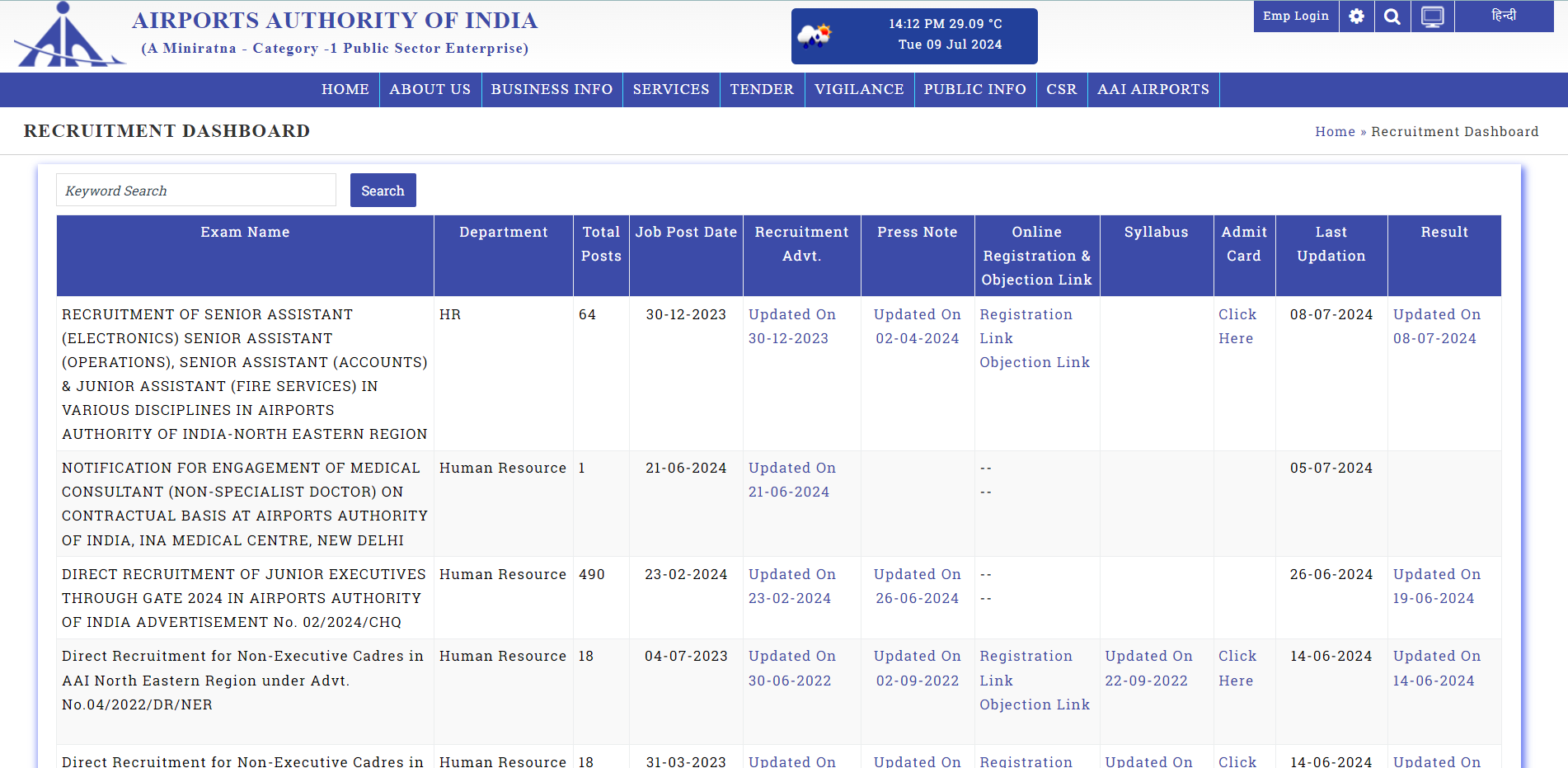This screenshot has width=1568, height=768.
Task: Open the BUSINESS INFO menu
Action: [552, 89]
